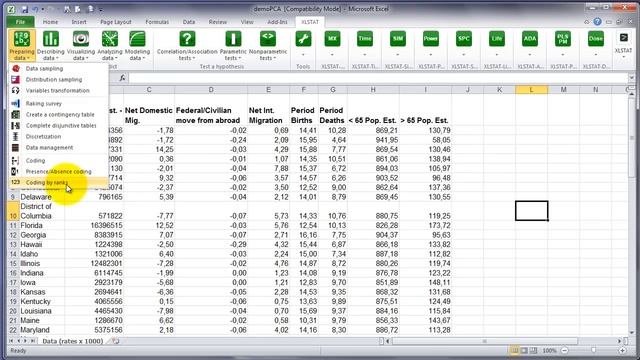The image size is (640, 360).
Task: Switch to the View tab
Action: 247,22
